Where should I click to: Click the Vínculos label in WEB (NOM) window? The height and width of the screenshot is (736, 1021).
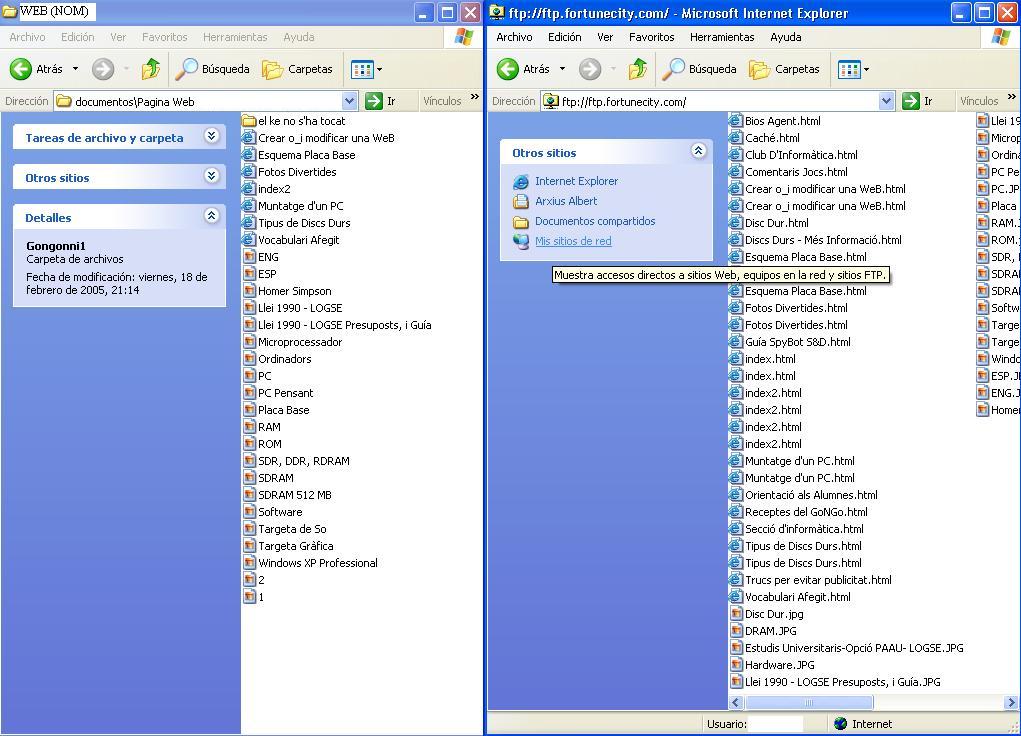pos(442,101)
